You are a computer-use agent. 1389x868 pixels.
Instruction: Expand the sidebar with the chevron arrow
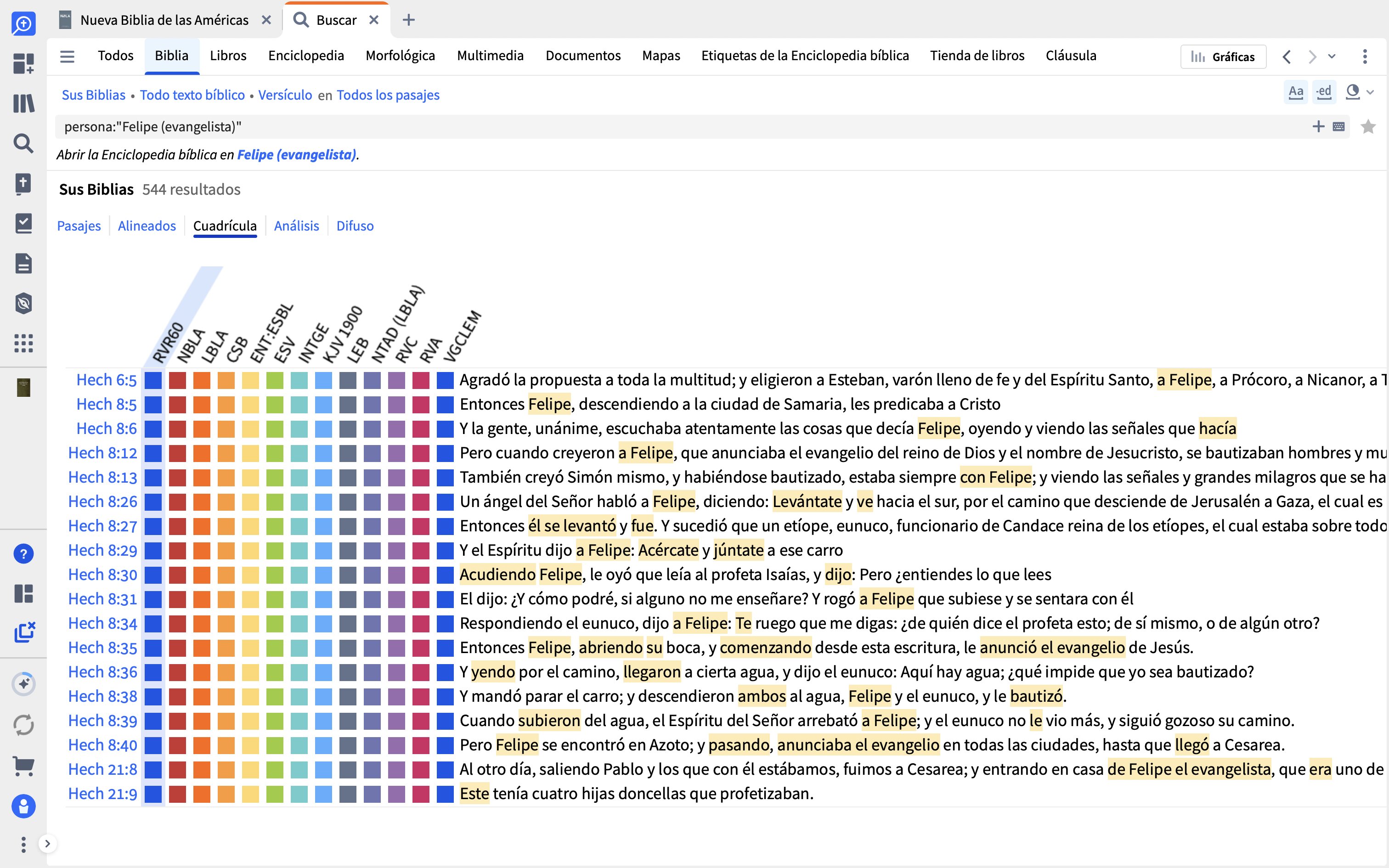[x=48, y=843]
